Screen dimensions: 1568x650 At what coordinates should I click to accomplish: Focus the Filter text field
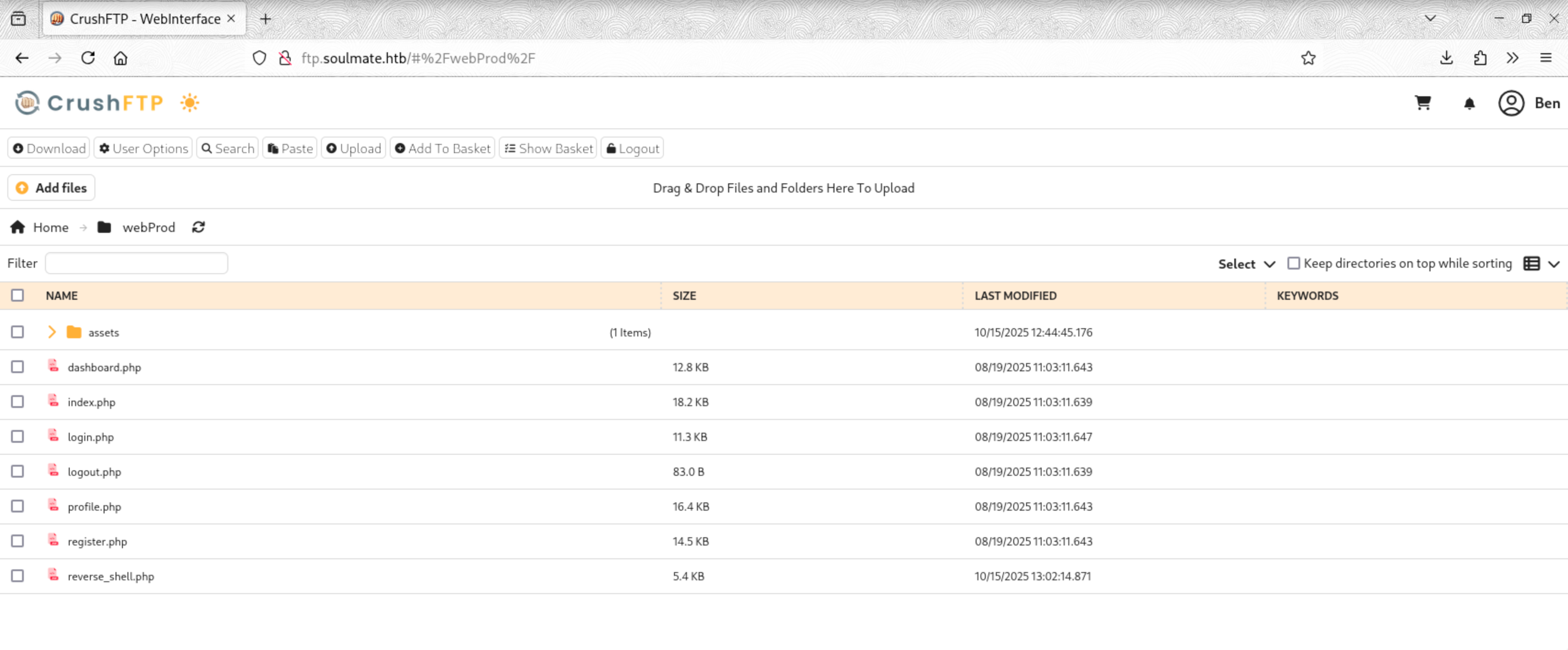(x=136, y=263)
